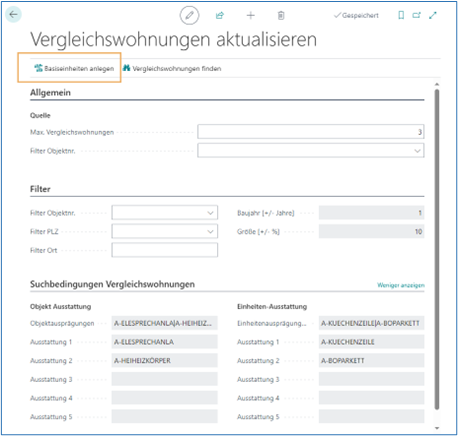
Task: Switch to edit mode via pencil icon
Action: [x=189, y=15]
